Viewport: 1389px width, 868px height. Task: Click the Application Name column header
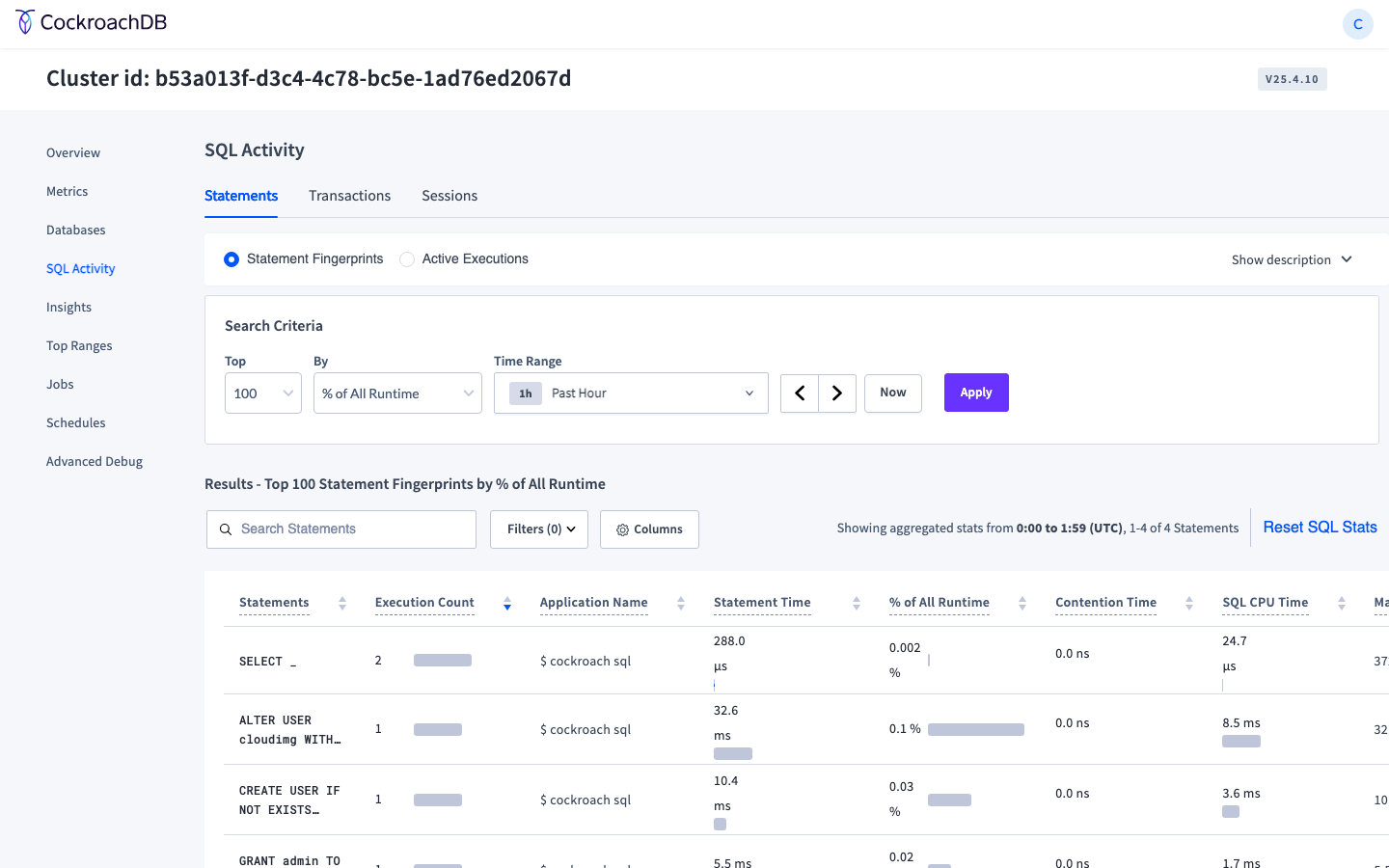pyautogui.click(x=593, y=603)
